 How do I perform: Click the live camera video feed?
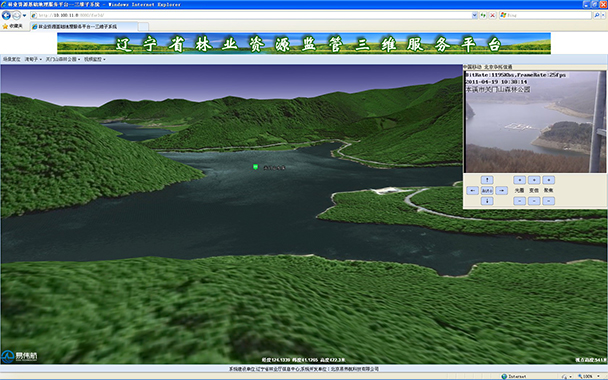click(535, 121)
